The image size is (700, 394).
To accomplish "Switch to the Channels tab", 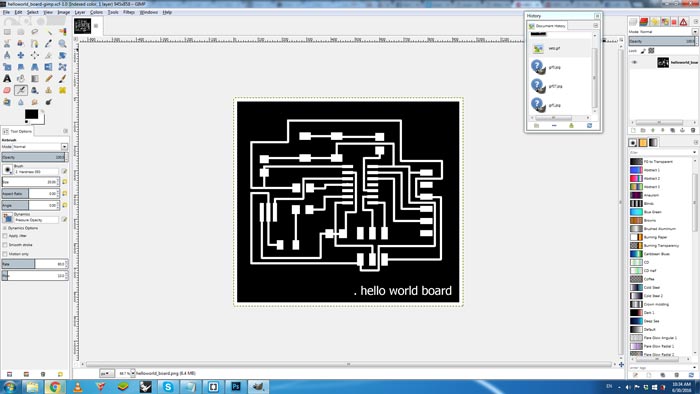I will pos(643,21).
